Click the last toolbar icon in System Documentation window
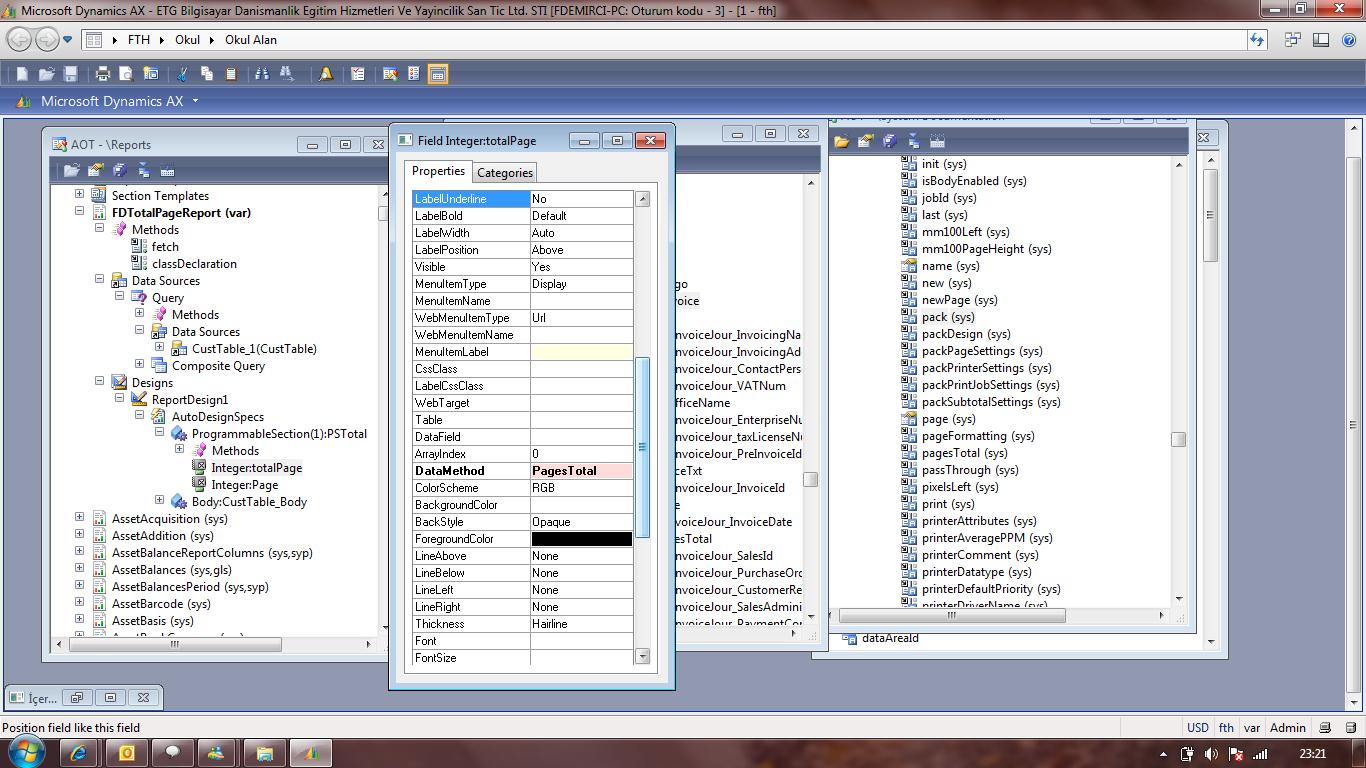Image resolution: width=1366 pixels, height=768 pixels. pos(937,141)
